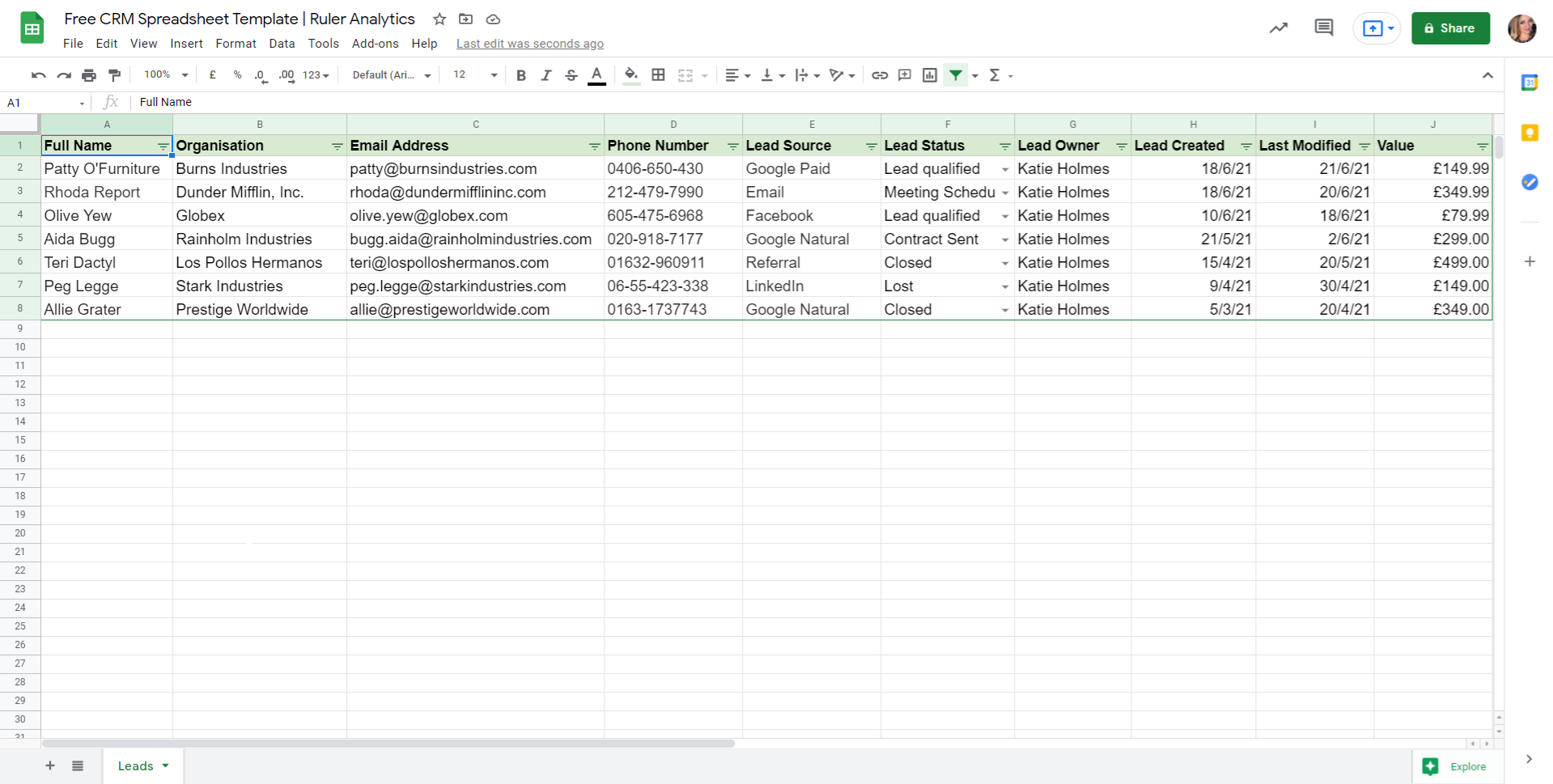
Task: Open the functions (Σ) menu
Action: pyautogui.click(x=996, y=74)
